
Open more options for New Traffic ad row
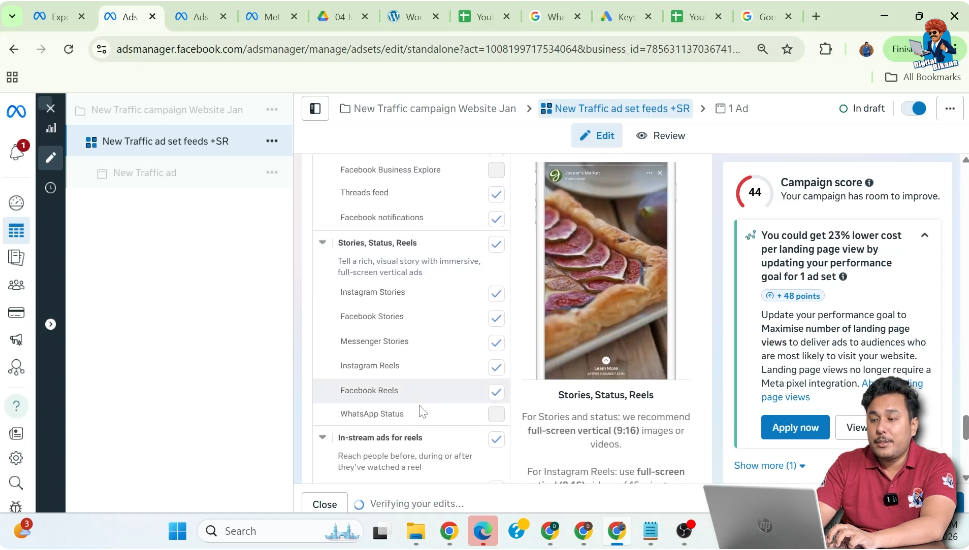click(x=272, y=172)
